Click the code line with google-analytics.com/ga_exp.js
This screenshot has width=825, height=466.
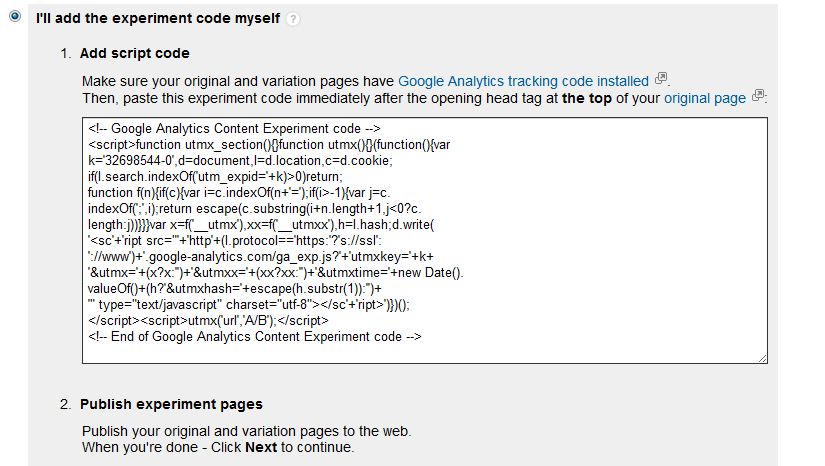[x=260, y=257]
